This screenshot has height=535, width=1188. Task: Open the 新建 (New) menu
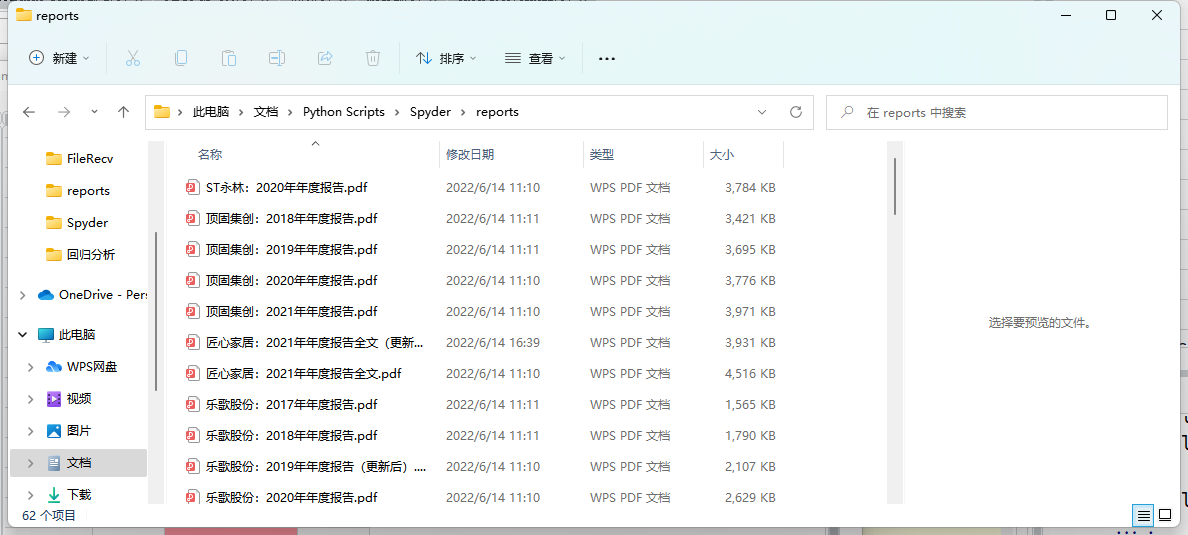pos(59,58)
